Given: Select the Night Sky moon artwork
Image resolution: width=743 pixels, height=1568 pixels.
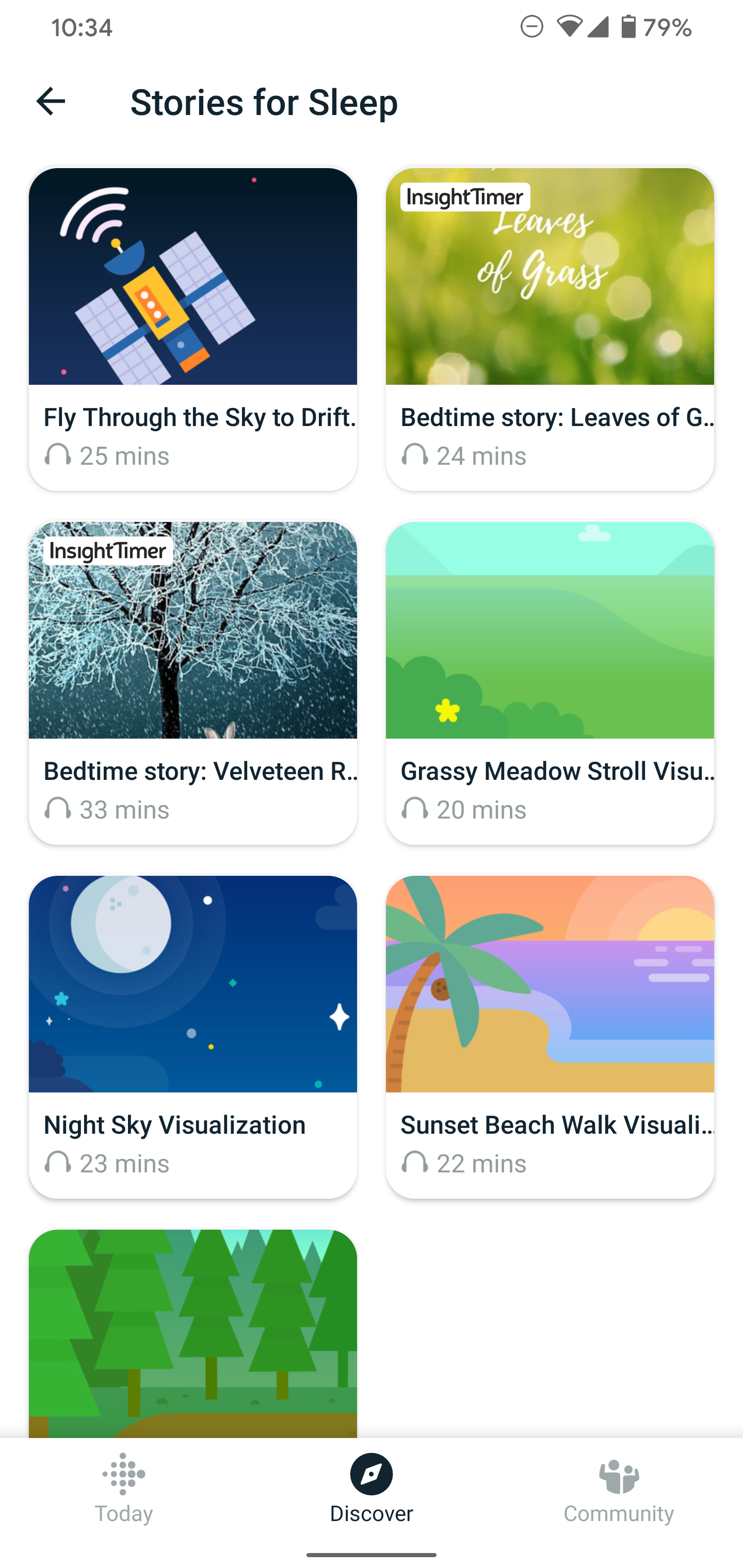Looking at the screenshot, I should point(192,984).
